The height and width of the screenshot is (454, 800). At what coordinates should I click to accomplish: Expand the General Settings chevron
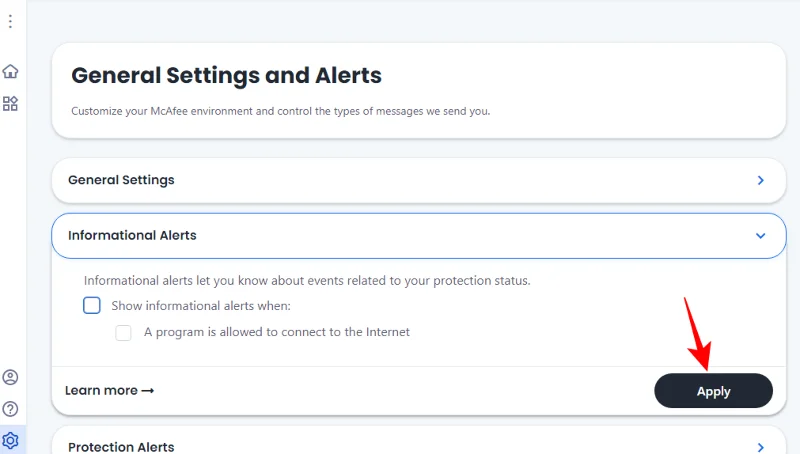pyautogui.click(x=760, y=181)
